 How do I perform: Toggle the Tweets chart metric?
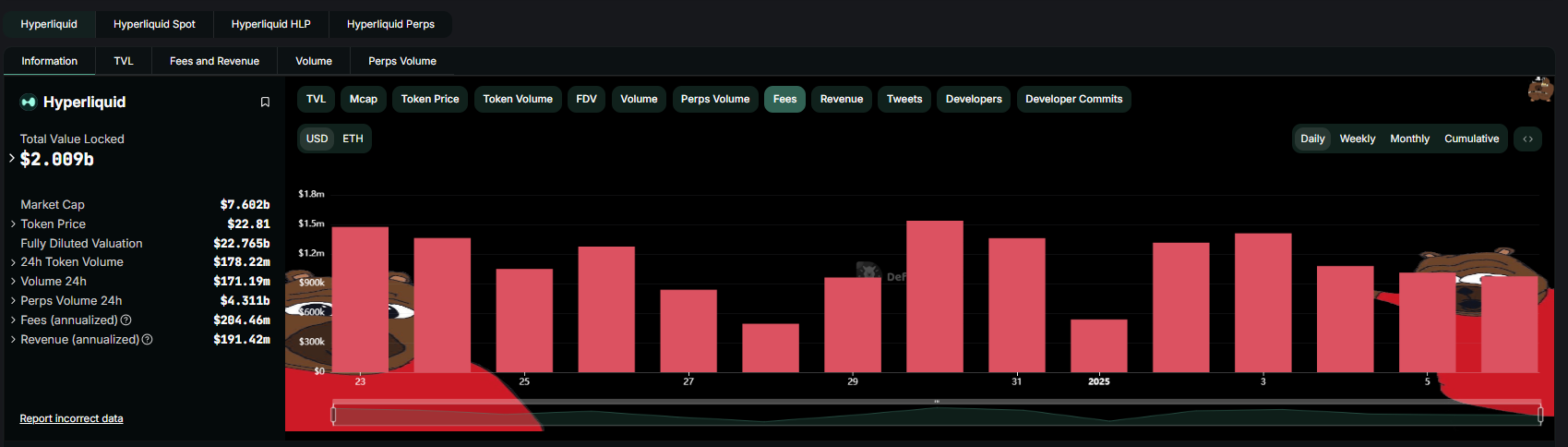click(x=904, y=99)
